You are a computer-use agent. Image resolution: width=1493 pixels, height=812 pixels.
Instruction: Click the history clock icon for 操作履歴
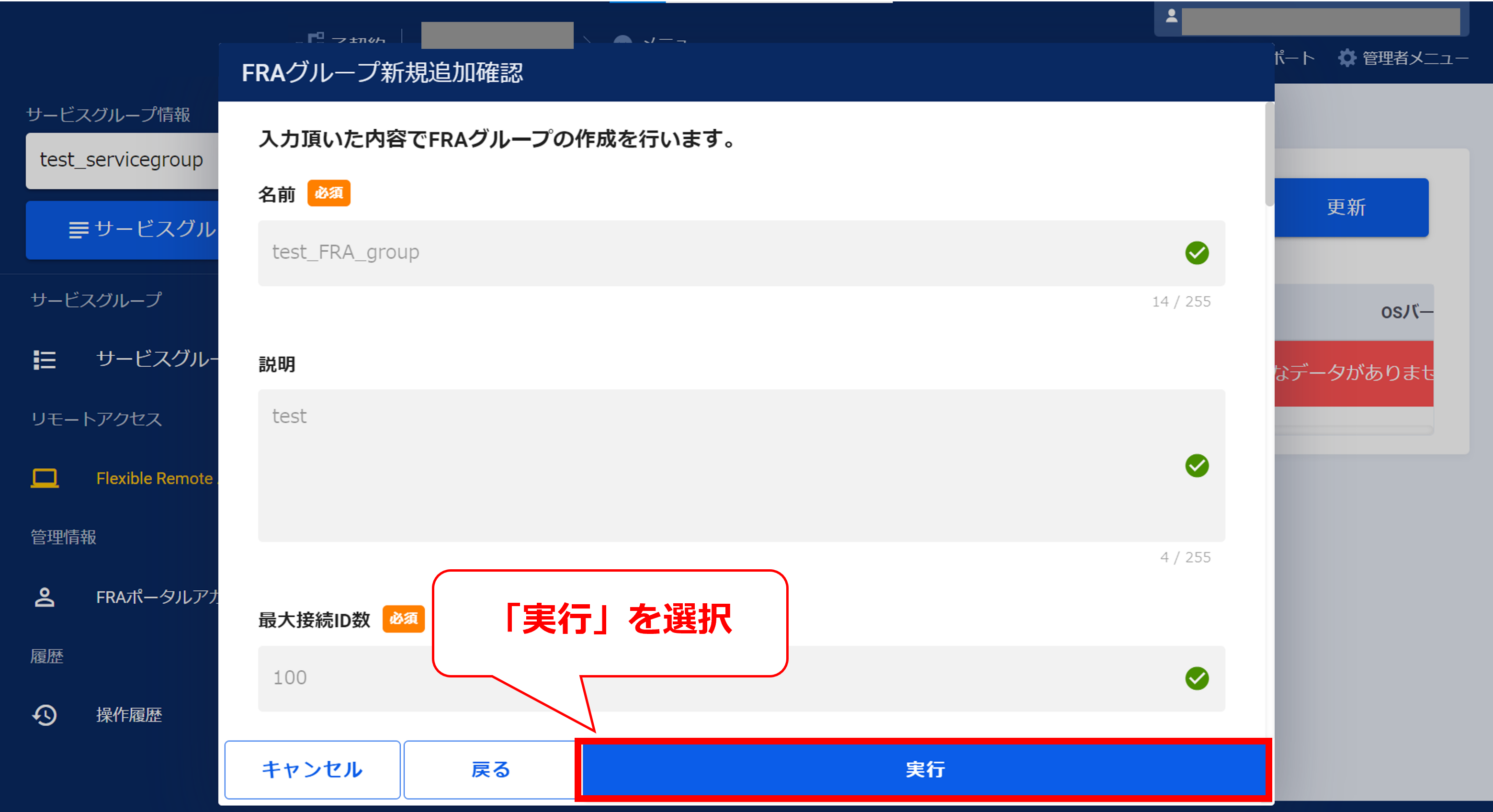click(45, 715)
